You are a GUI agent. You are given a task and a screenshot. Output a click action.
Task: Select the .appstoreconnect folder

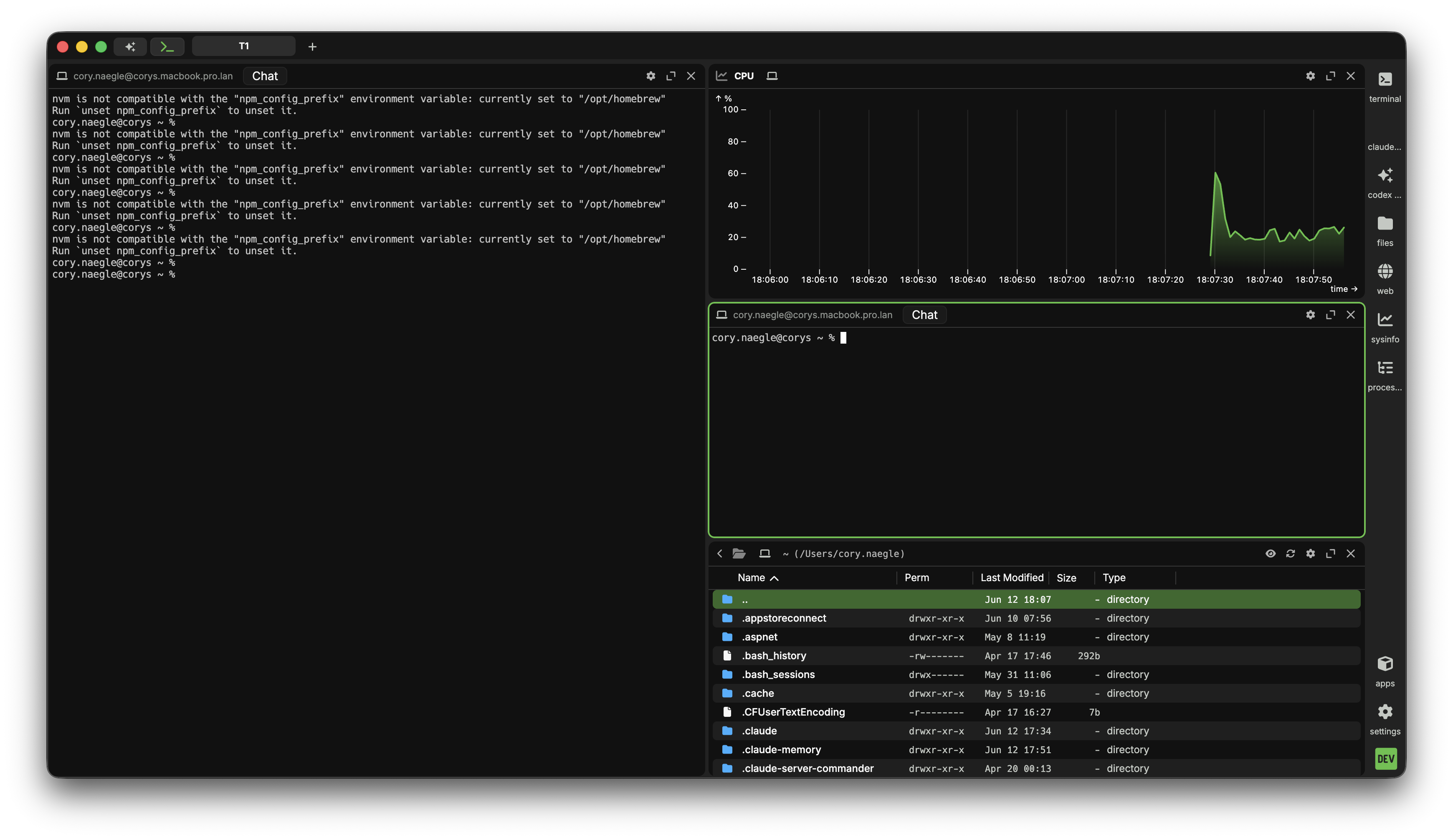[1036, 618]
